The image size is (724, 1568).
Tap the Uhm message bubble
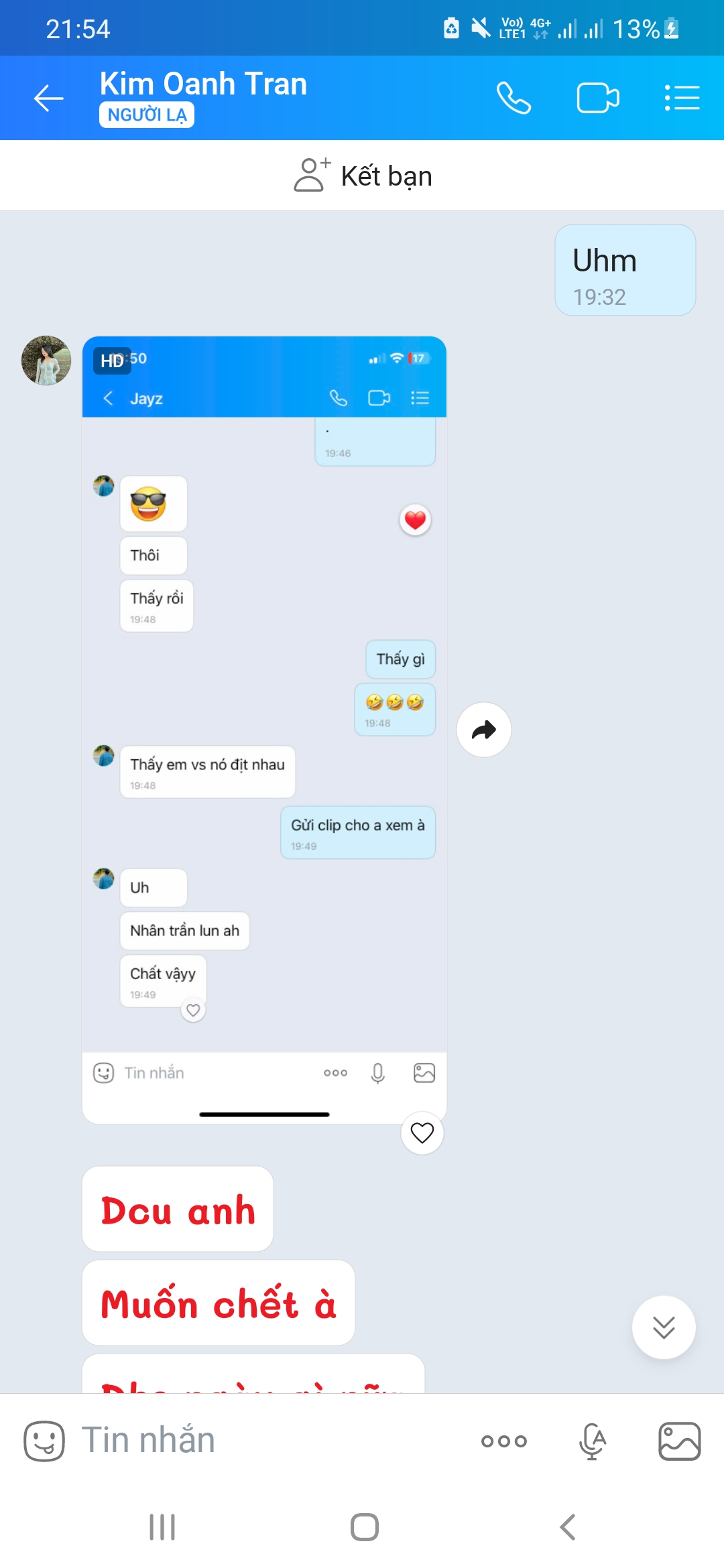pos(625,270)
